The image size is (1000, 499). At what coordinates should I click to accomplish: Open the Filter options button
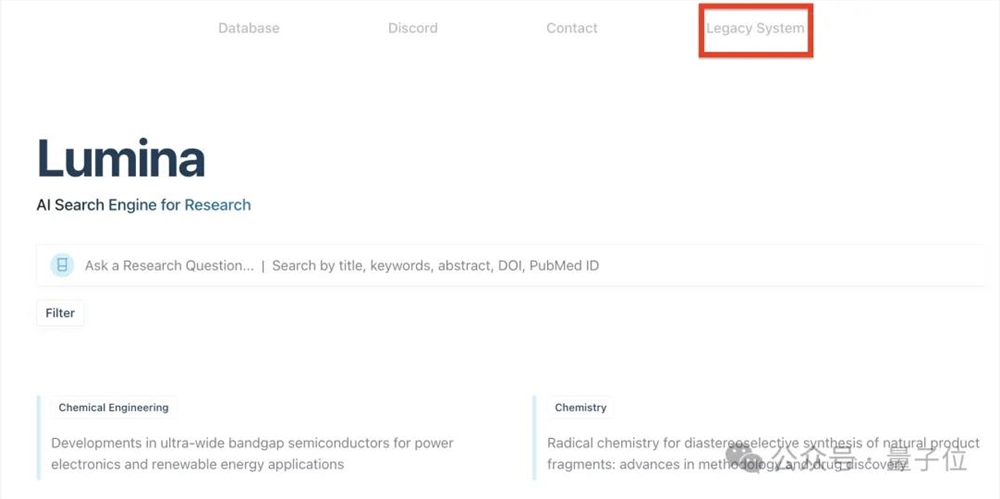point(60,313)
